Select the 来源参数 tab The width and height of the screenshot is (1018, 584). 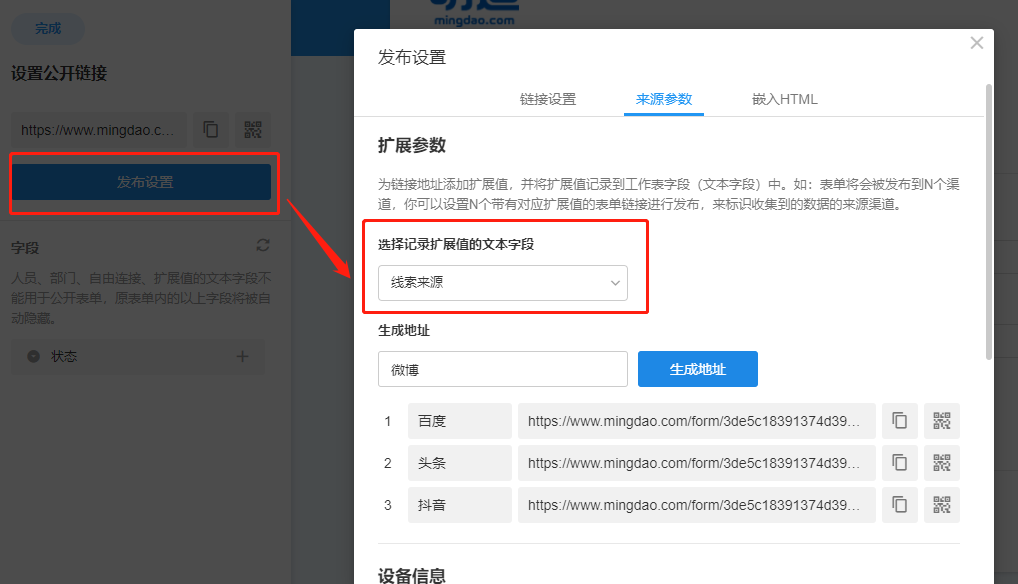point(664,99)
